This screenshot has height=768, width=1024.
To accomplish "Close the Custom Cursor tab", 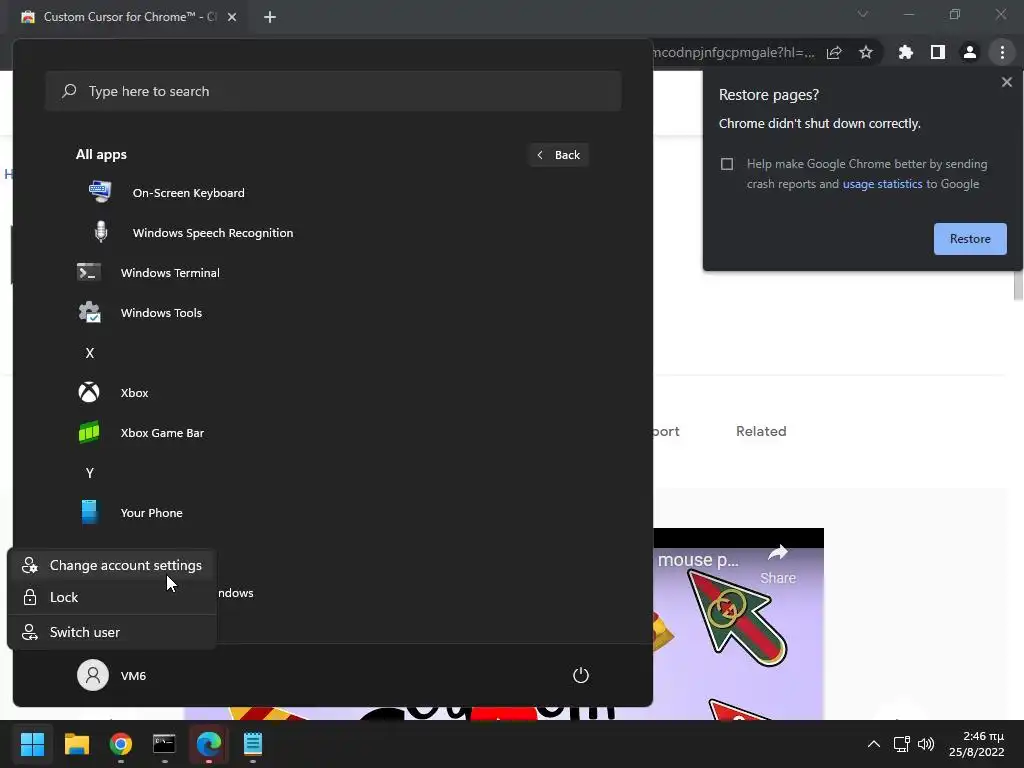I will [232, 17].
